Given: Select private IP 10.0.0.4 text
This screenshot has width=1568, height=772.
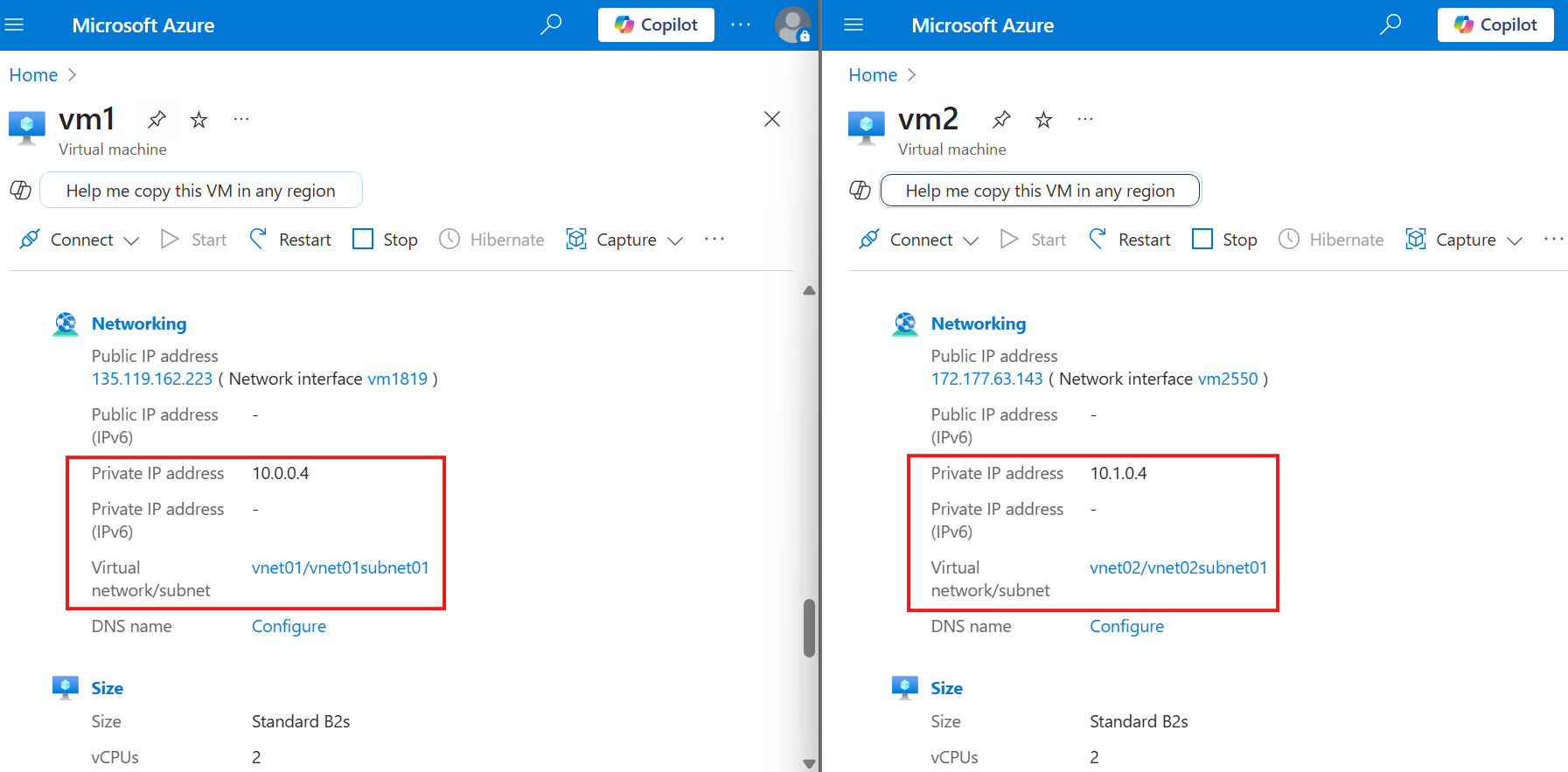Looking at the screenshot, I should tap(281, 473).
